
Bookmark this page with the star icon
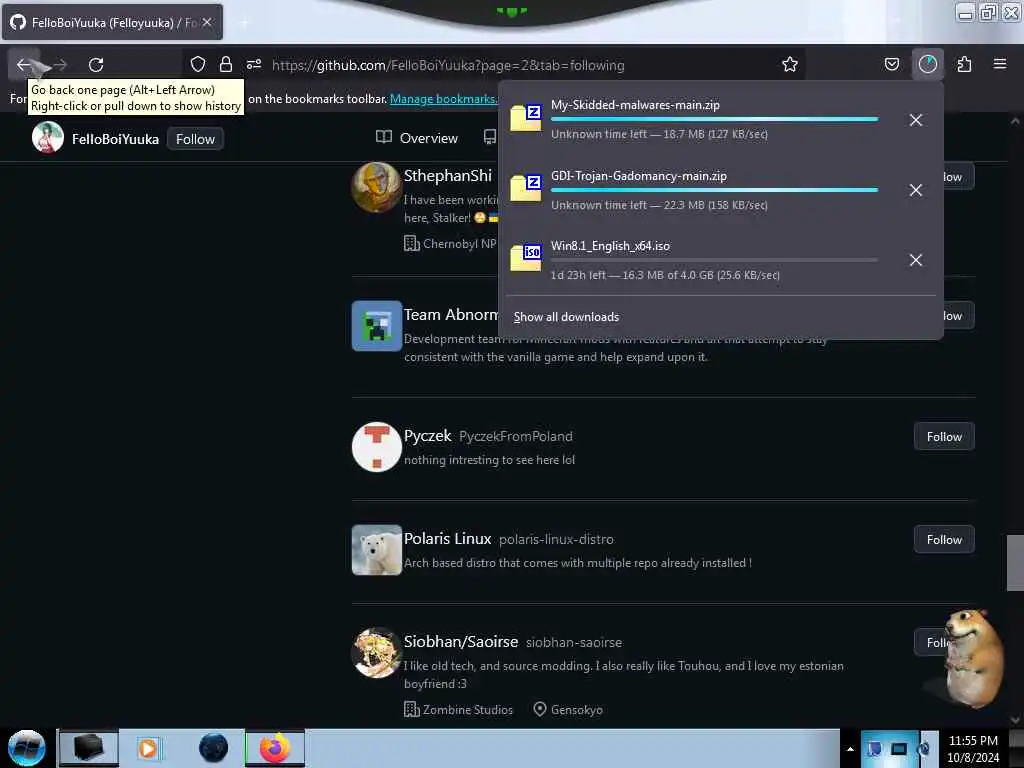790,64
